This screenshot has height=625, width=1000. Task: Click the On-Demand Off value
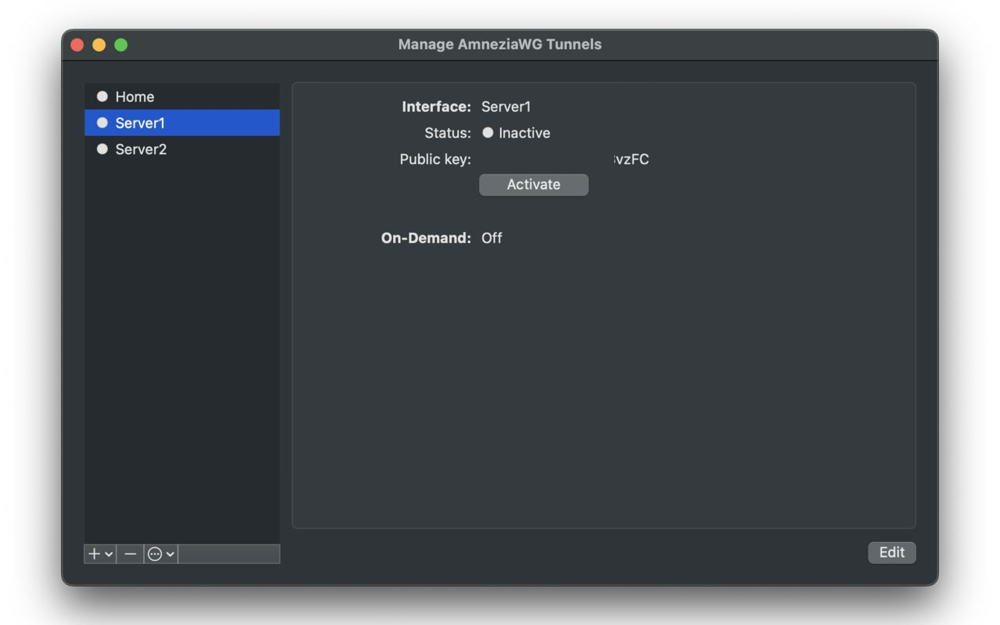pos(492,238)
